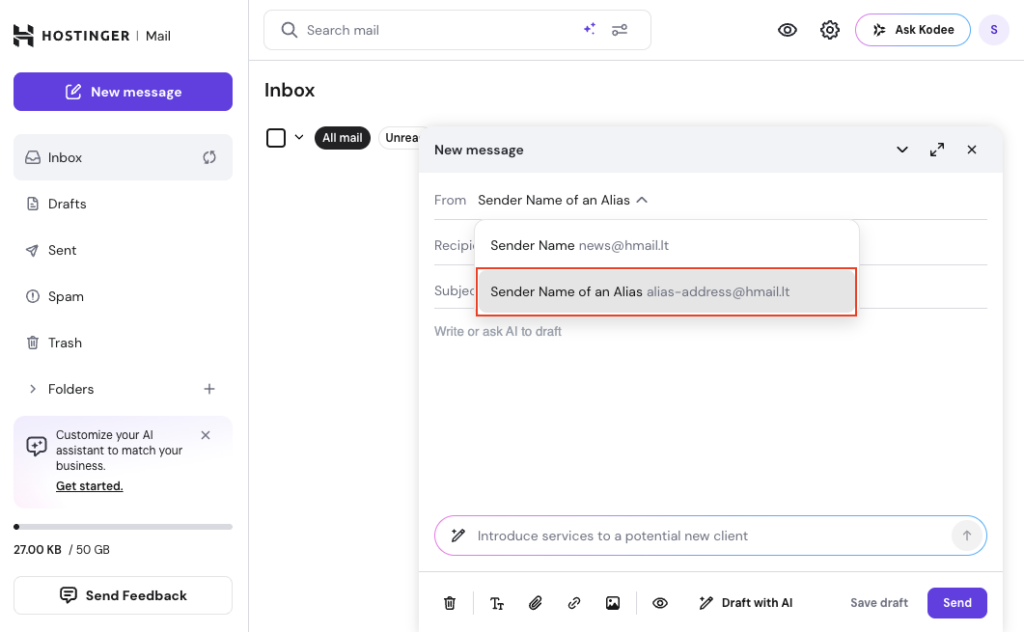Click the insert link icon
Screen dimensions: 1024x632
click(x=574, y=603)
